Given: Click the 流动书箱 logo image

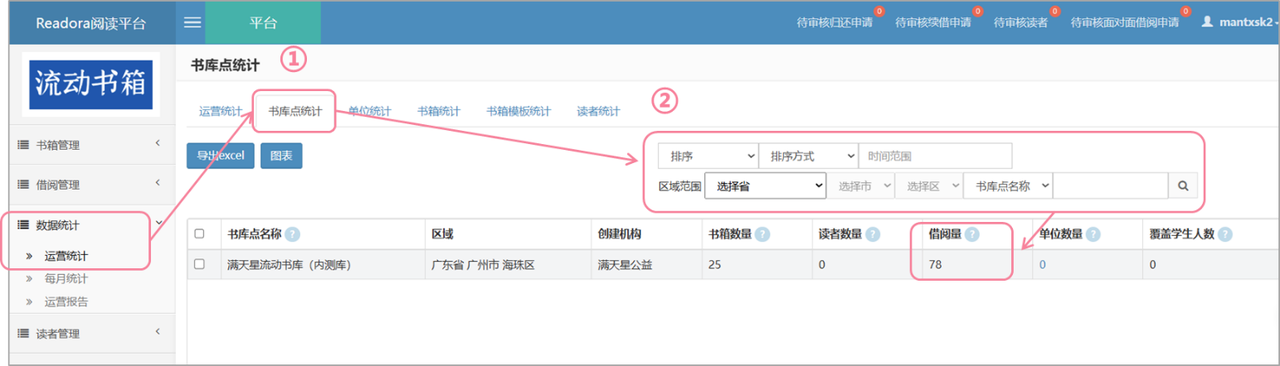Looking at the screenshot, I should point(91,85).
